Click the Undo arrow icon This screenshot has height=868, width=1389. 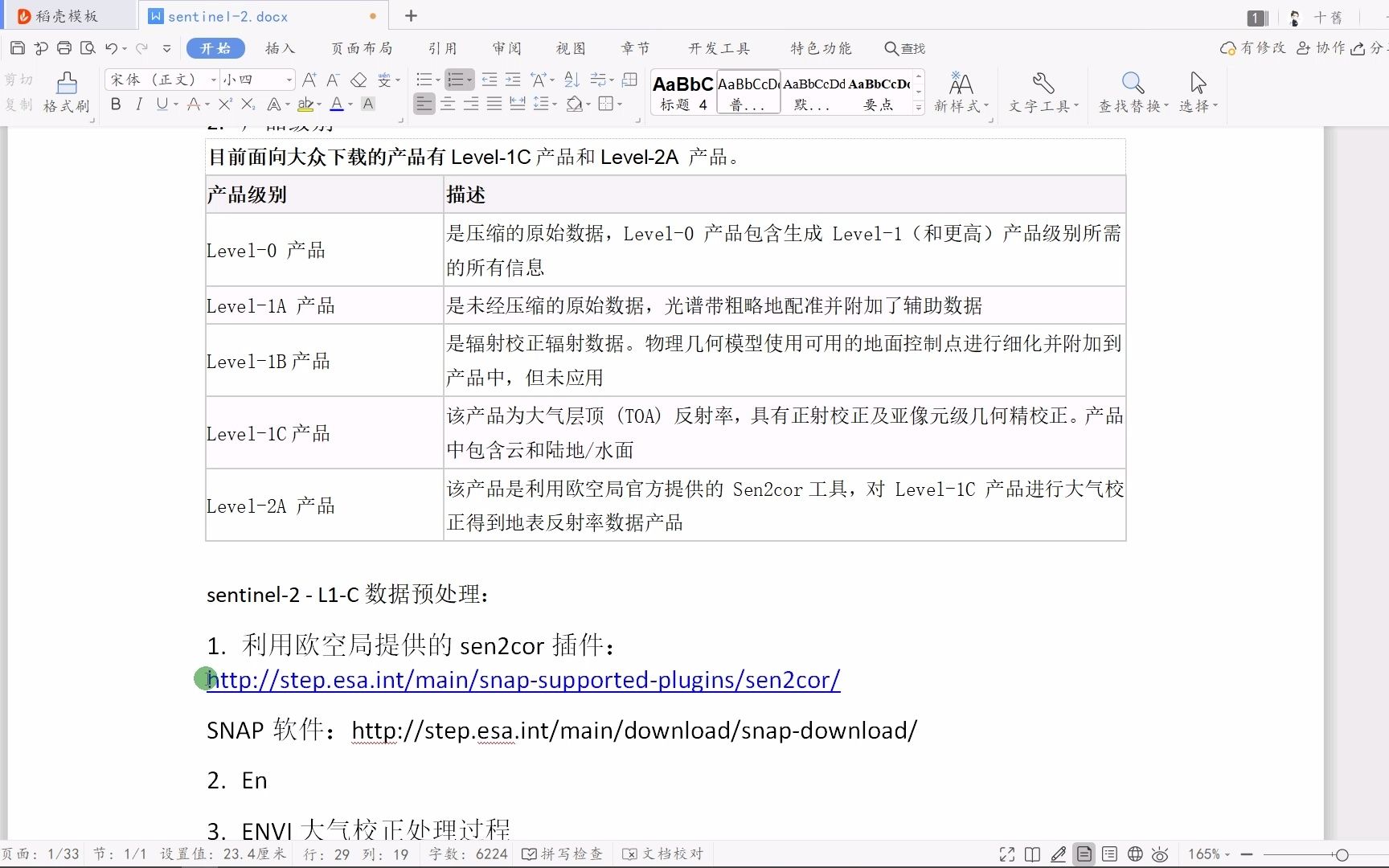click(111, 48)
